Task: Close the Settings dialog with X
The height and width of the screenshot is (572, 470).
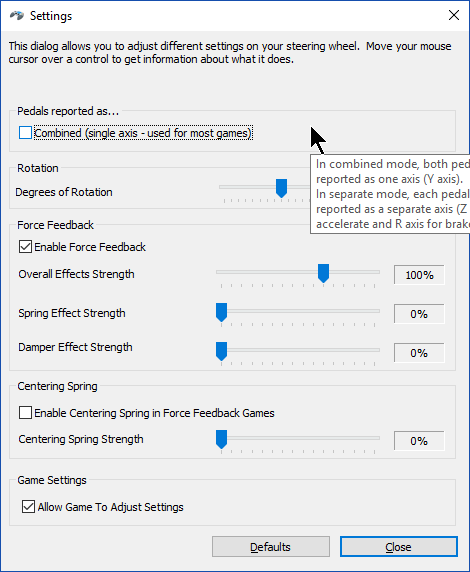Action: [x=454, y=15]
